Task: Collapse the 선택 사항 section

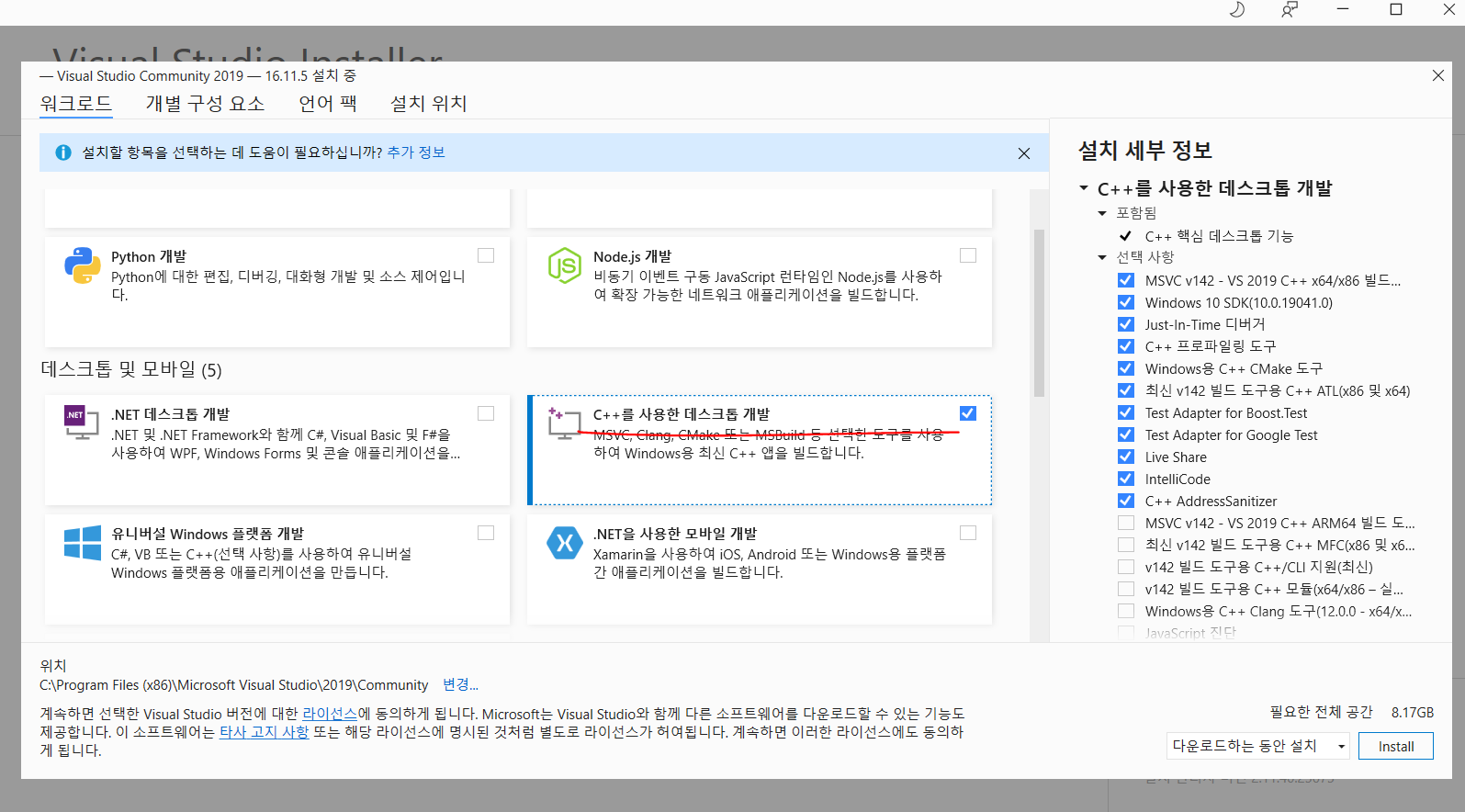Action: coord(1102,257)
